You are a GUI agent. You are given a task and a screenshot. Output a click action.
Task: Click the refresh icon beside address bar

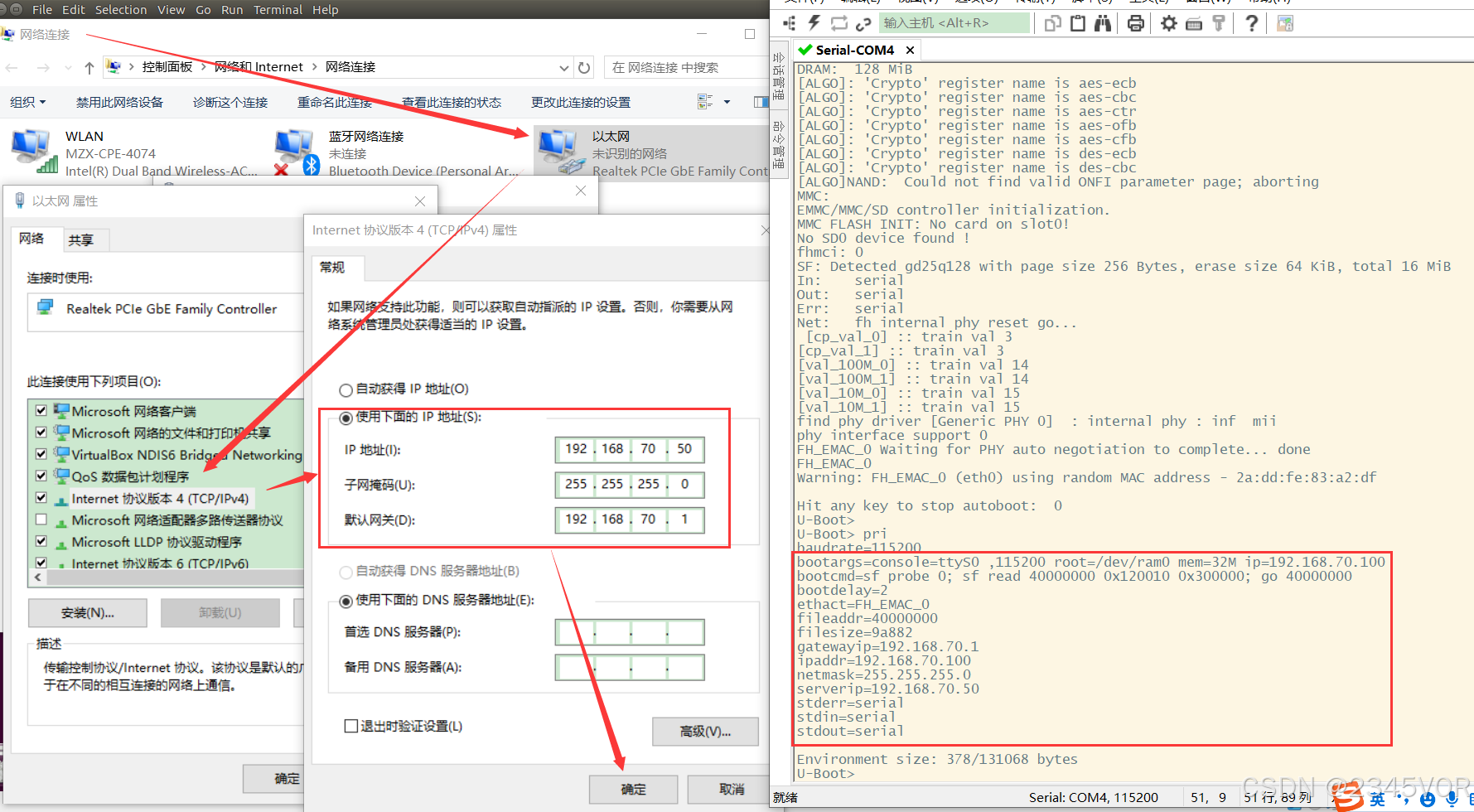click(x=584, y=67)
